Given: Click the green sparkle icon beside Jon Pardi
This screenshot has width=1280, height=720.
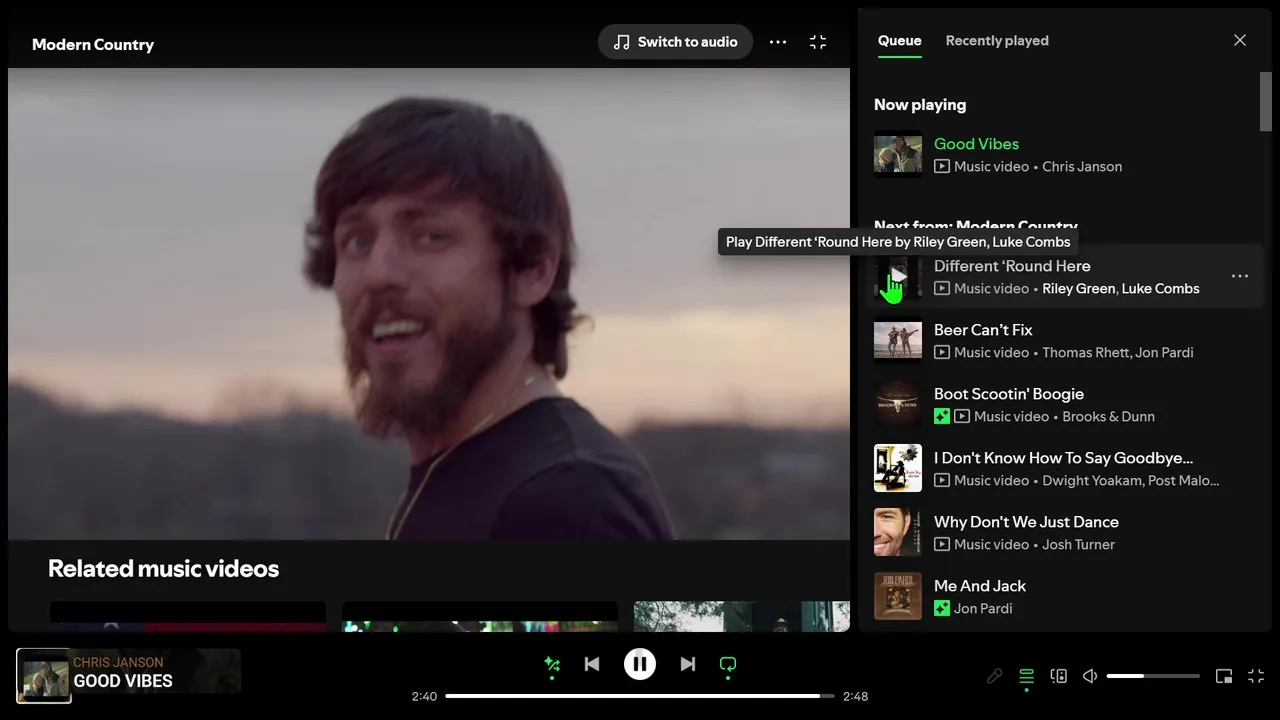Looking at the screenshot, I should coord(942,608).
